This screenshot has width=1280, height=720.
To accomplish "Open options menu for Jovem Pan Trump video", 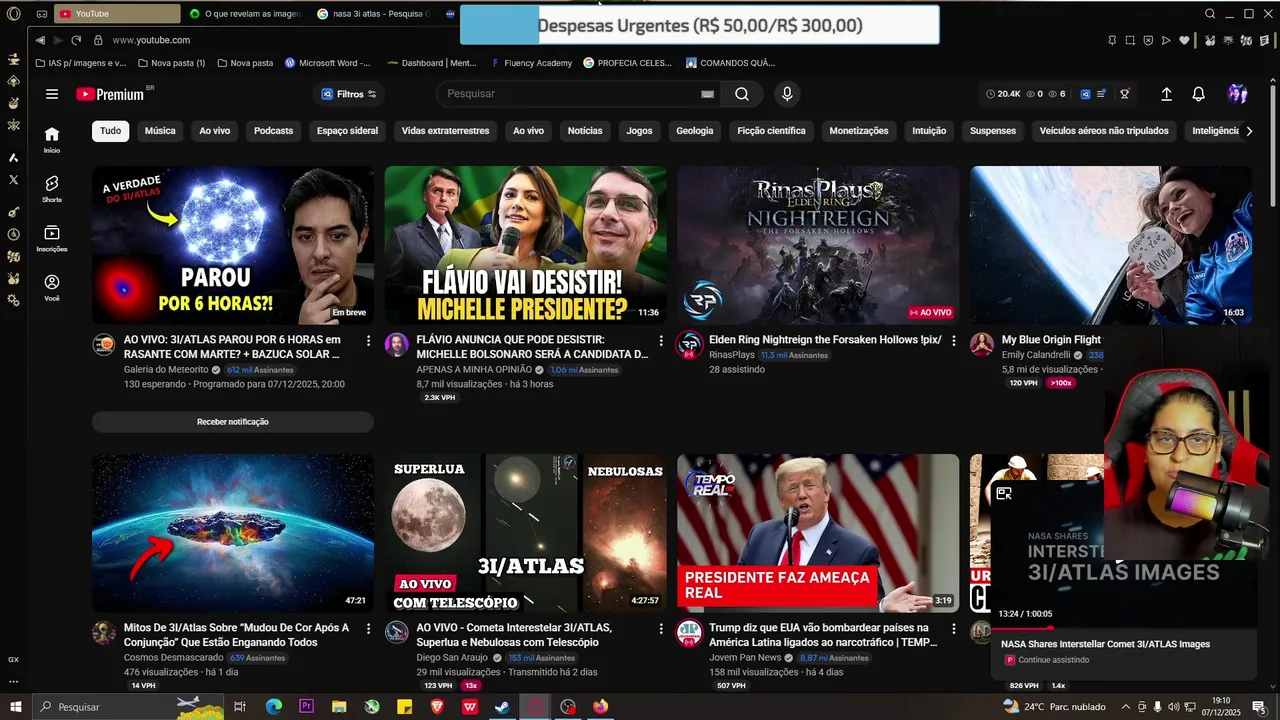I will [953, 629].
